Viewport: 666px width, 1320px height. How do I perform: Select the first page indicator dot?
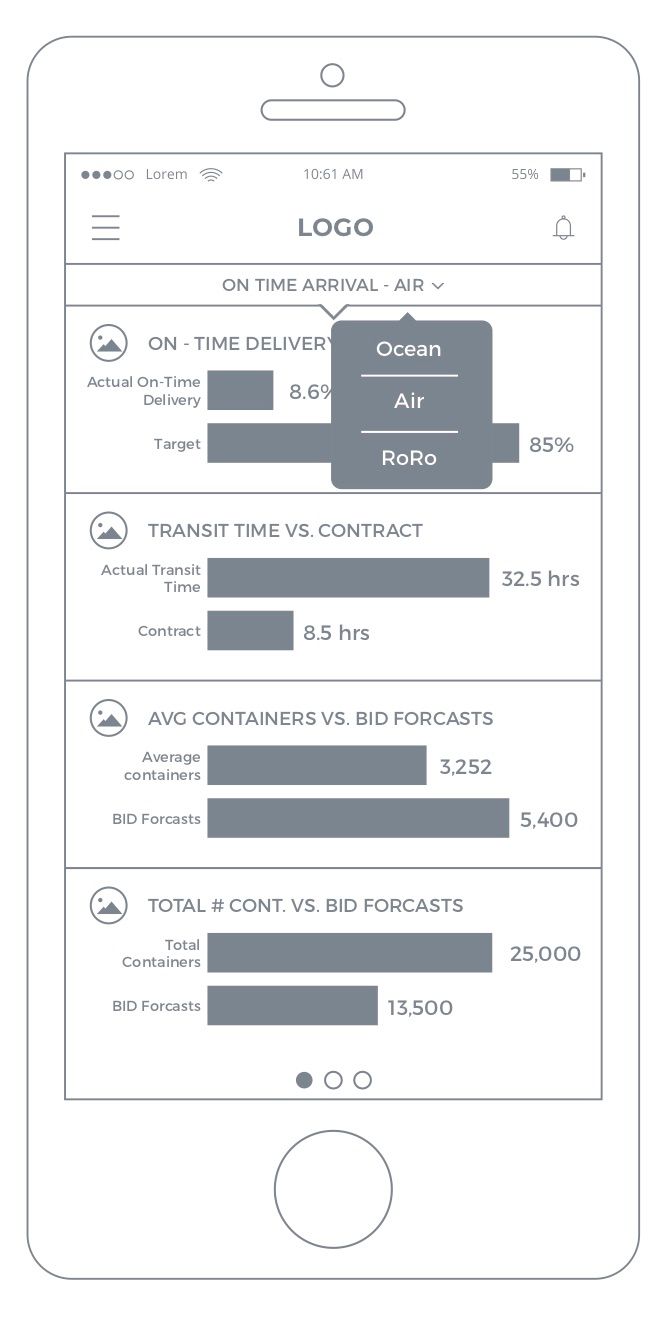pos(304,1080)
